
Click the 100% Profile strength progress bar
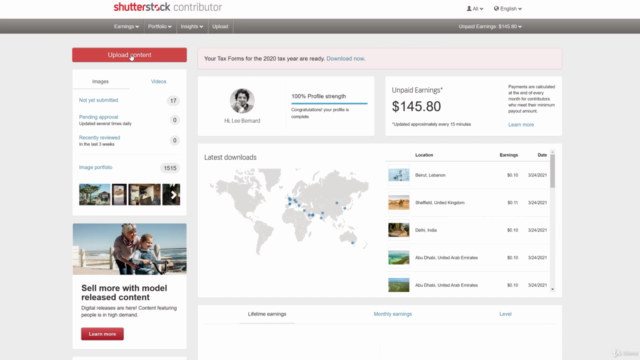329,103
